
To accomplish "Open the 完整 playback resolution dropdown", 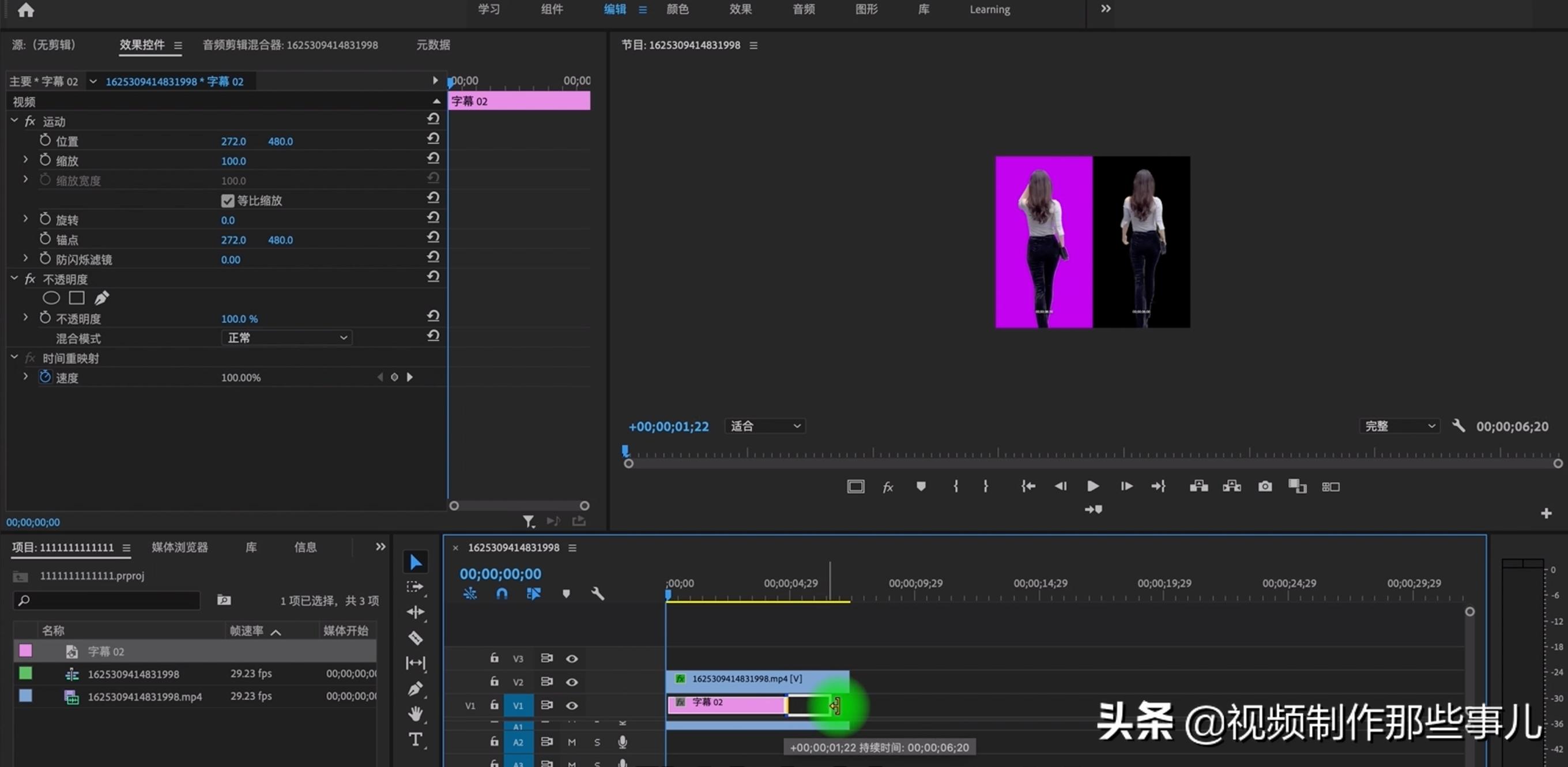I will [1398, 426].
